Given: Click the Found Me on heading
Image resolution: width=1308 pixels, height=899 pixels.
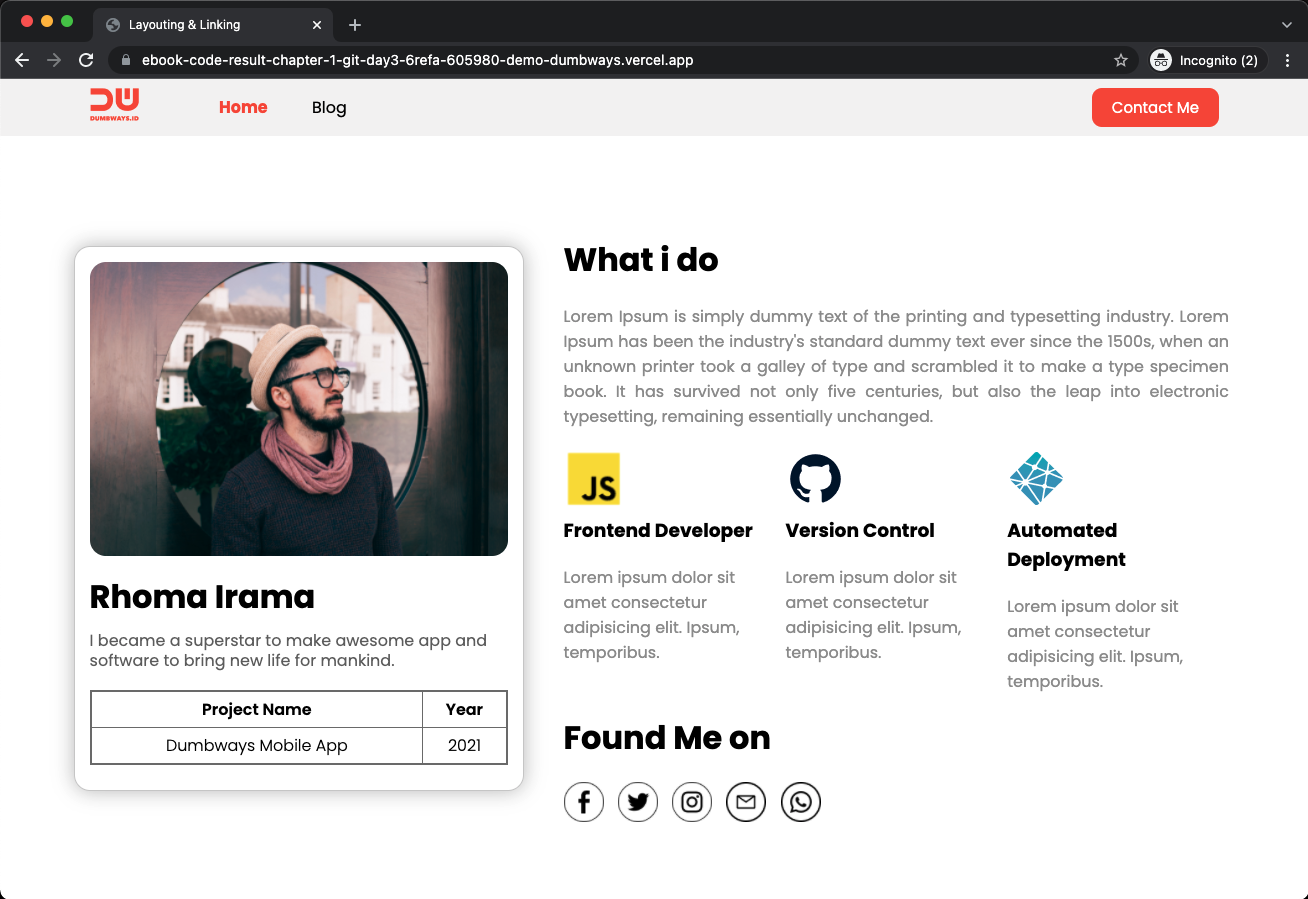Looking at the screenshot, I should [667, 738].
